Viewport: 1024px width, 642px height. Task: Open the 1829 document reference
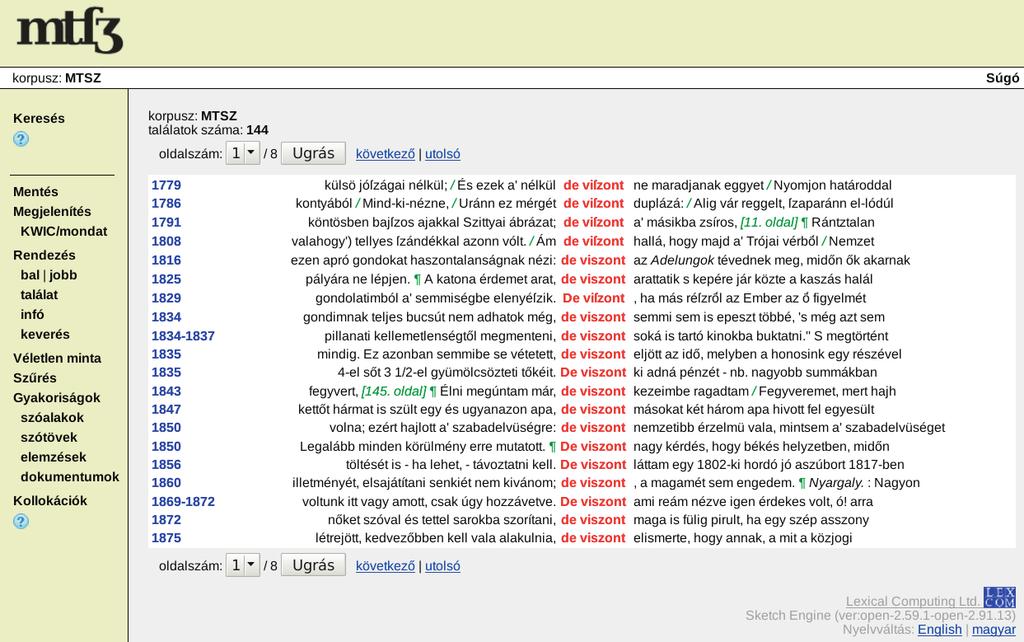[167, 298]
